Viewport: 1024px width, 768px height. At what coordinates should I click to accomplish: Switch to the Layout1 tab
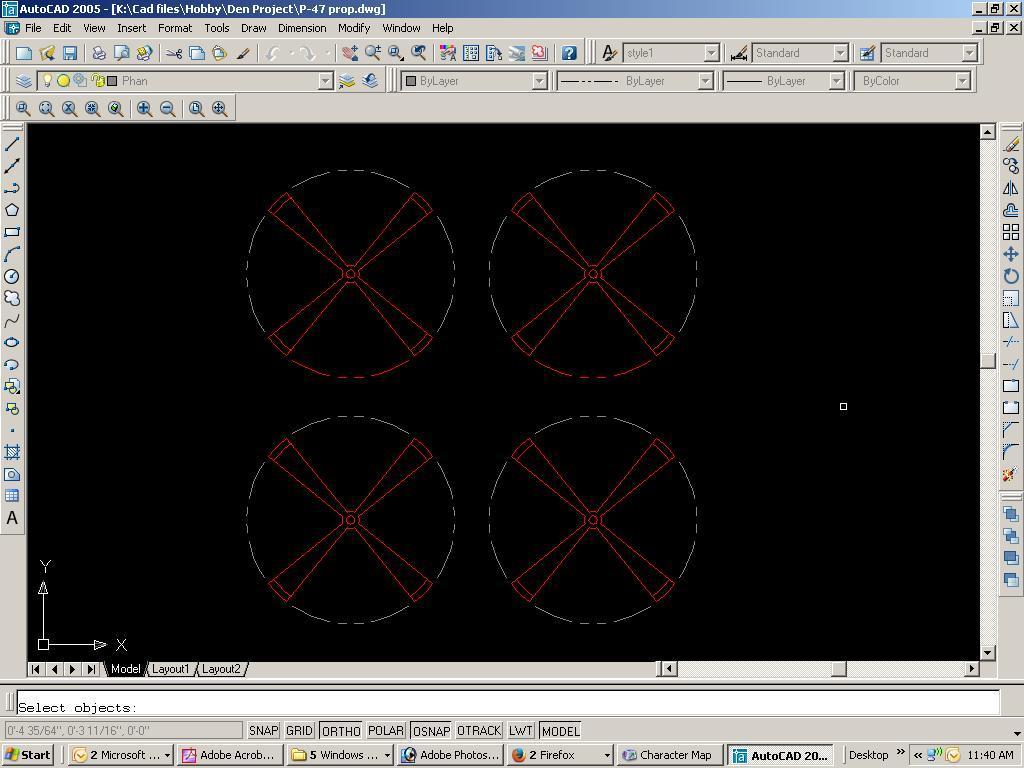click(x=170, y=669)
